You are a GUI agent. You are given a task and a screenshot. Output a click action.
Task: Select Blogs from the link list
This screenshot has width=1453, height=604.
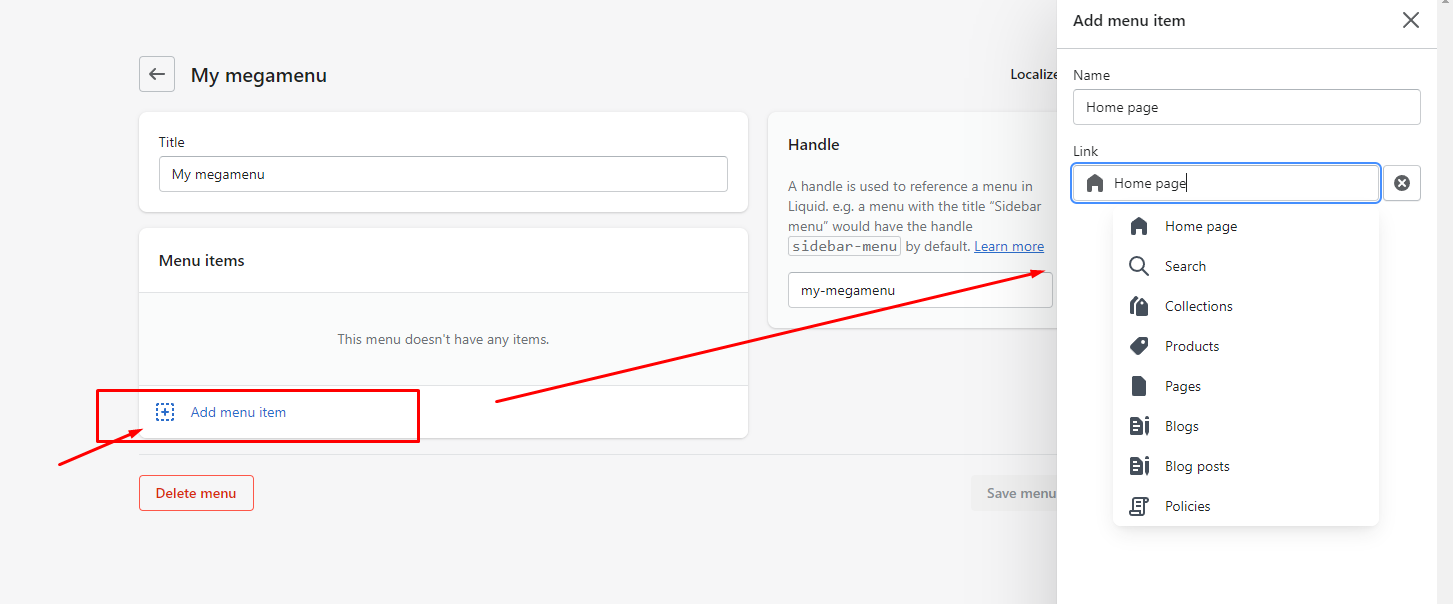pos(1181,427)
